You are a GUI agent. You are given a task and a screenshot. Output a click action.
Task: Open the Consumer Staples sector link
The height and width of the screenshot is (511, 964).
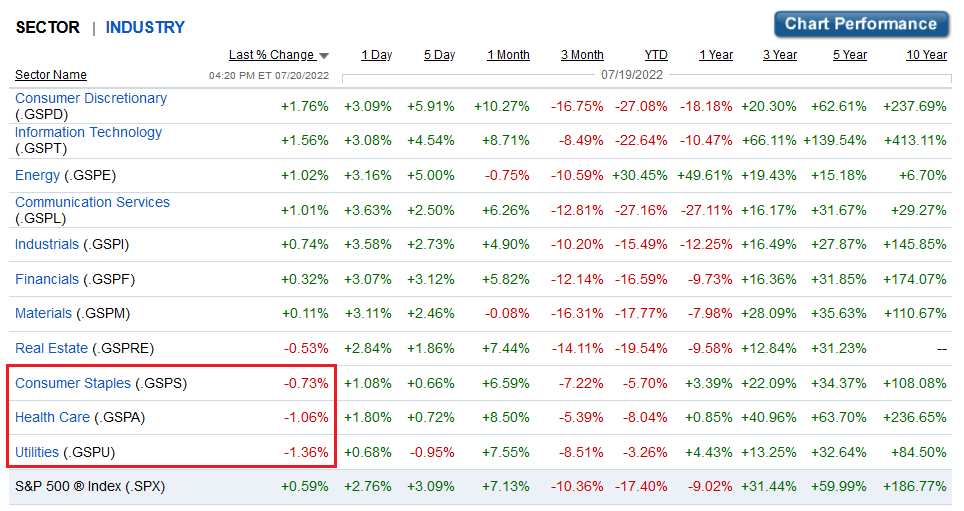(73, 383)
